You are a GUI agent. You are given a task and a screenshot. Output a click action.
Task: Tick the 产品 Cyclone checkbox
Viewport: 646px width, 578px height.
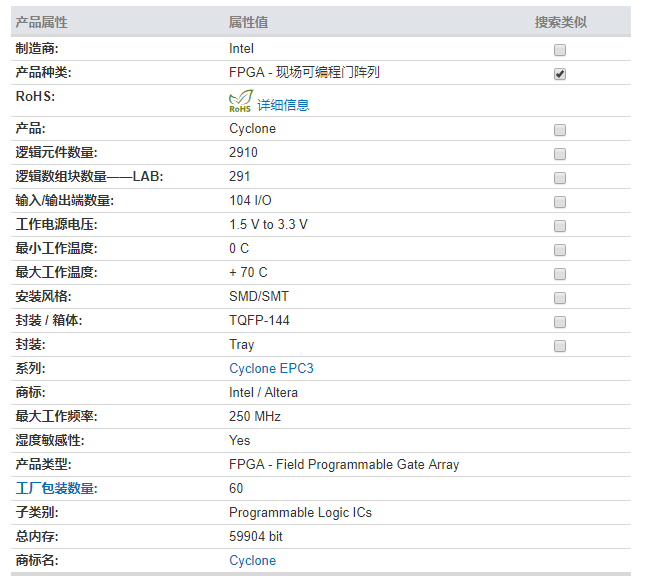(x=560, y=130)
